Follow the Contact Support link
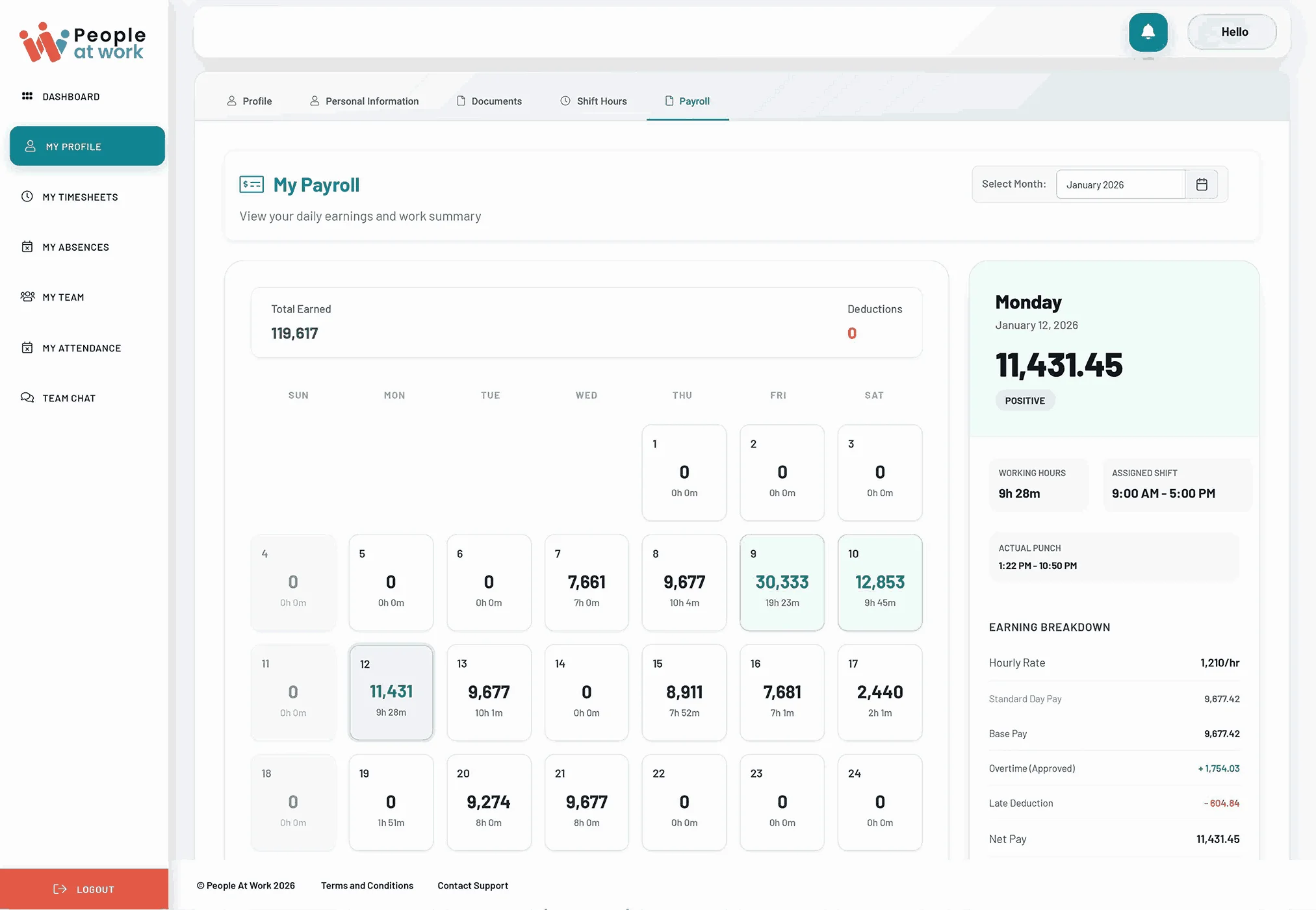The image size is (1316, 910). pos(472,885)
